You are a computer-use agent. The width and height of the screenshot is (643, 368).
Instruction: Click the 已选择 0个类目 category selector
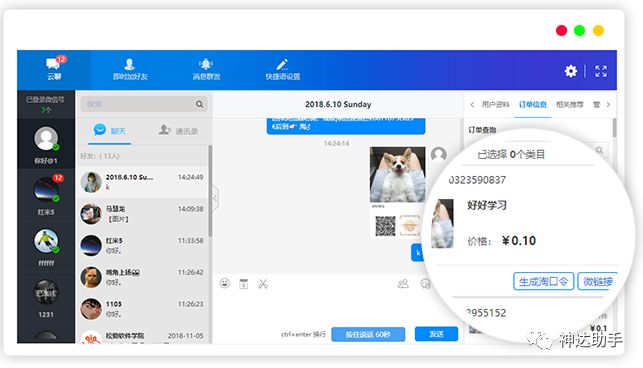[511, 154]
